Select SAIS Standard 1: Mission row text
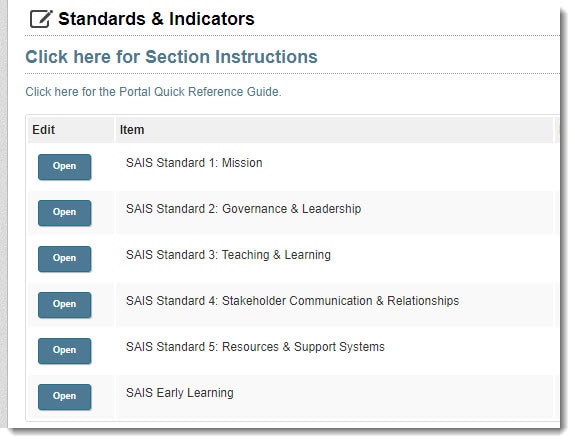The width and height of the screenshot is (575, 443). coord(194,163)
